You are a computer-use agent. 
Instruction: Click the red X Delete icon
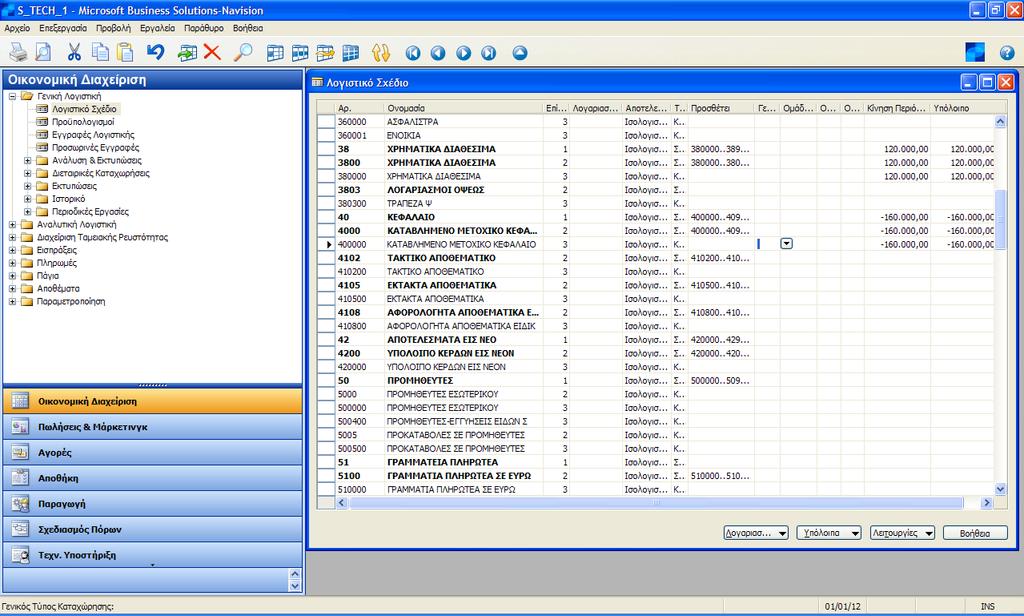pyautogui.click(x=212, y=52)
